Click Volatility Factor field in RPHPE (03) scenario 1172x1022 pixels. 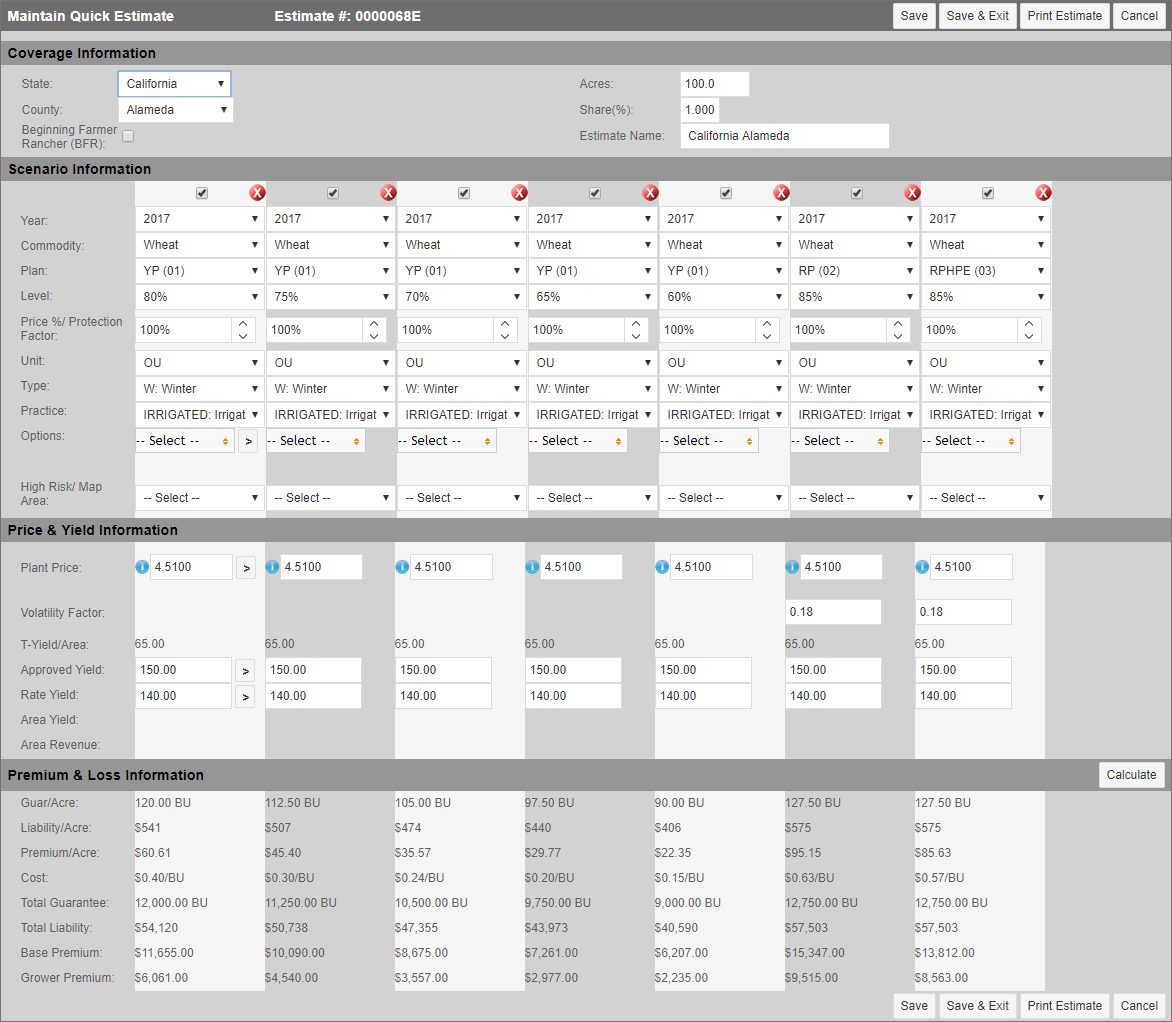963,612
